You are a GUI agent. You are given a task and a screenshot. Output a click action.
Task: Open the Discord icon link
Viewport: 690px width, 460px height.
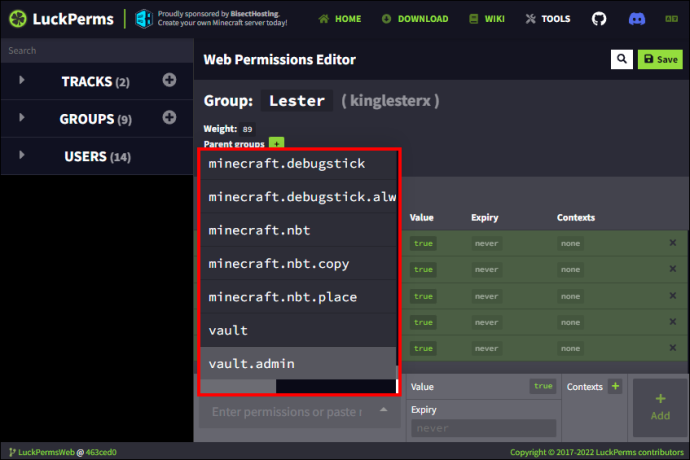coord(636,19)
